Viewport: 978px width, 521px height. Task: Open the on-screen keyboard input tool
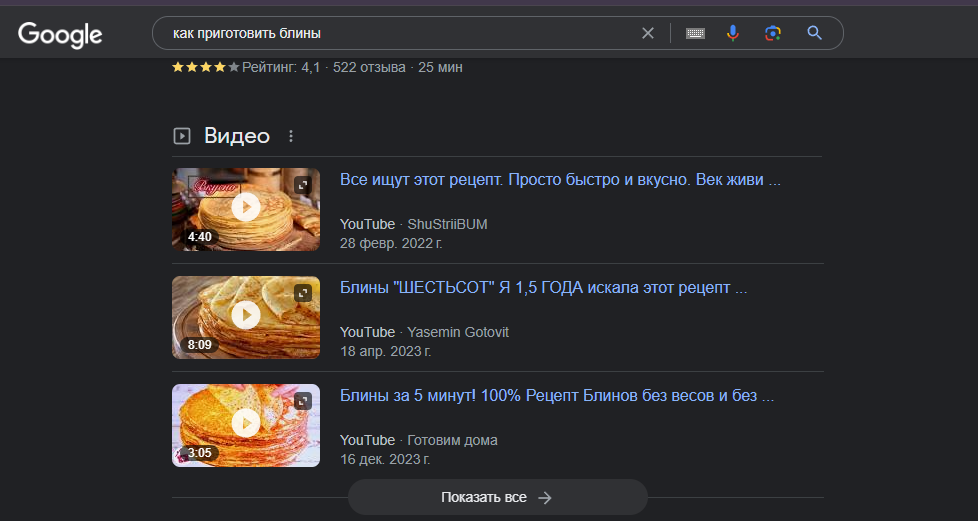tap(695, 33)
